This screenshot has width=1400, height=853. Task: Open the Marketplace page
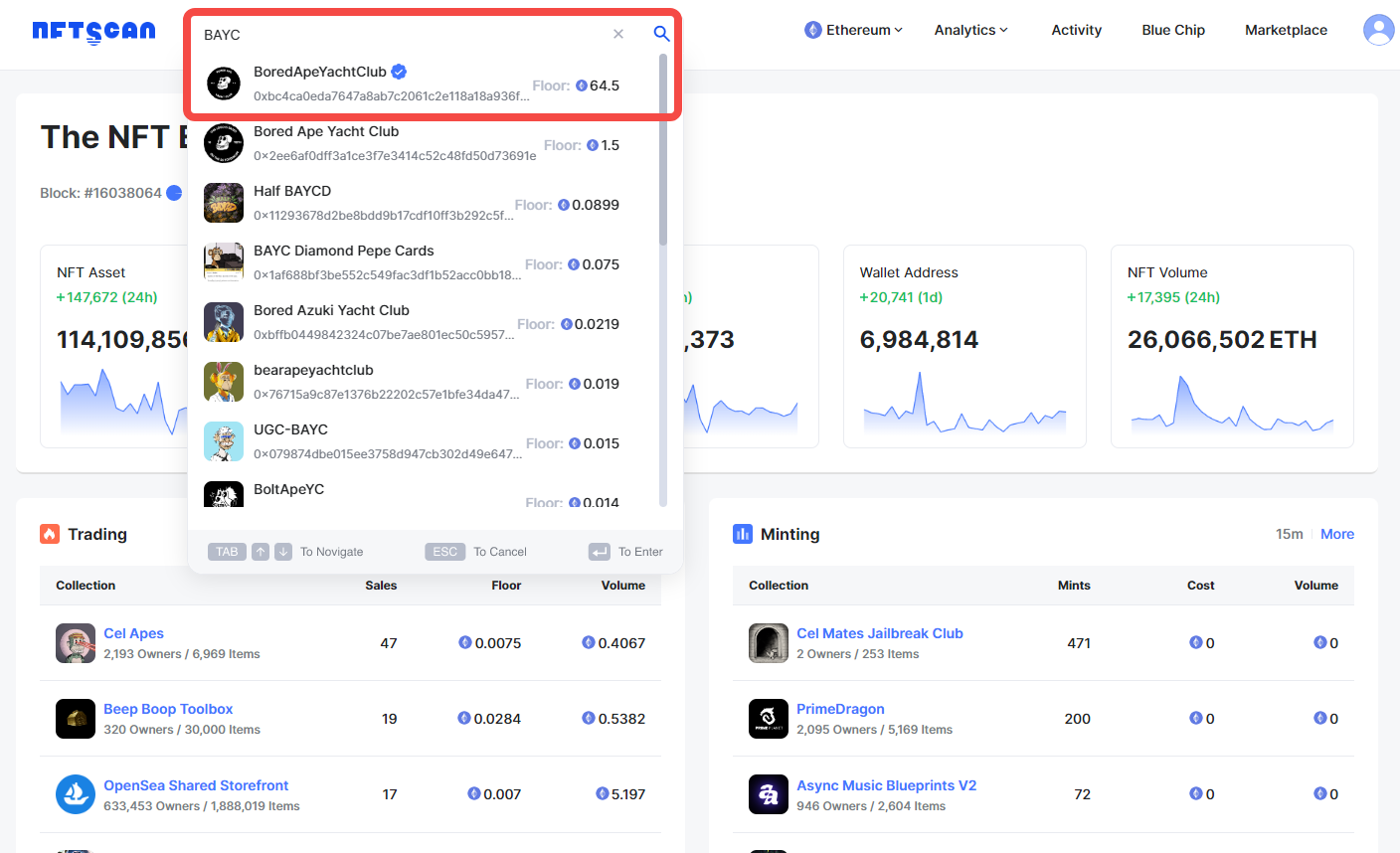pos(1286,30)
